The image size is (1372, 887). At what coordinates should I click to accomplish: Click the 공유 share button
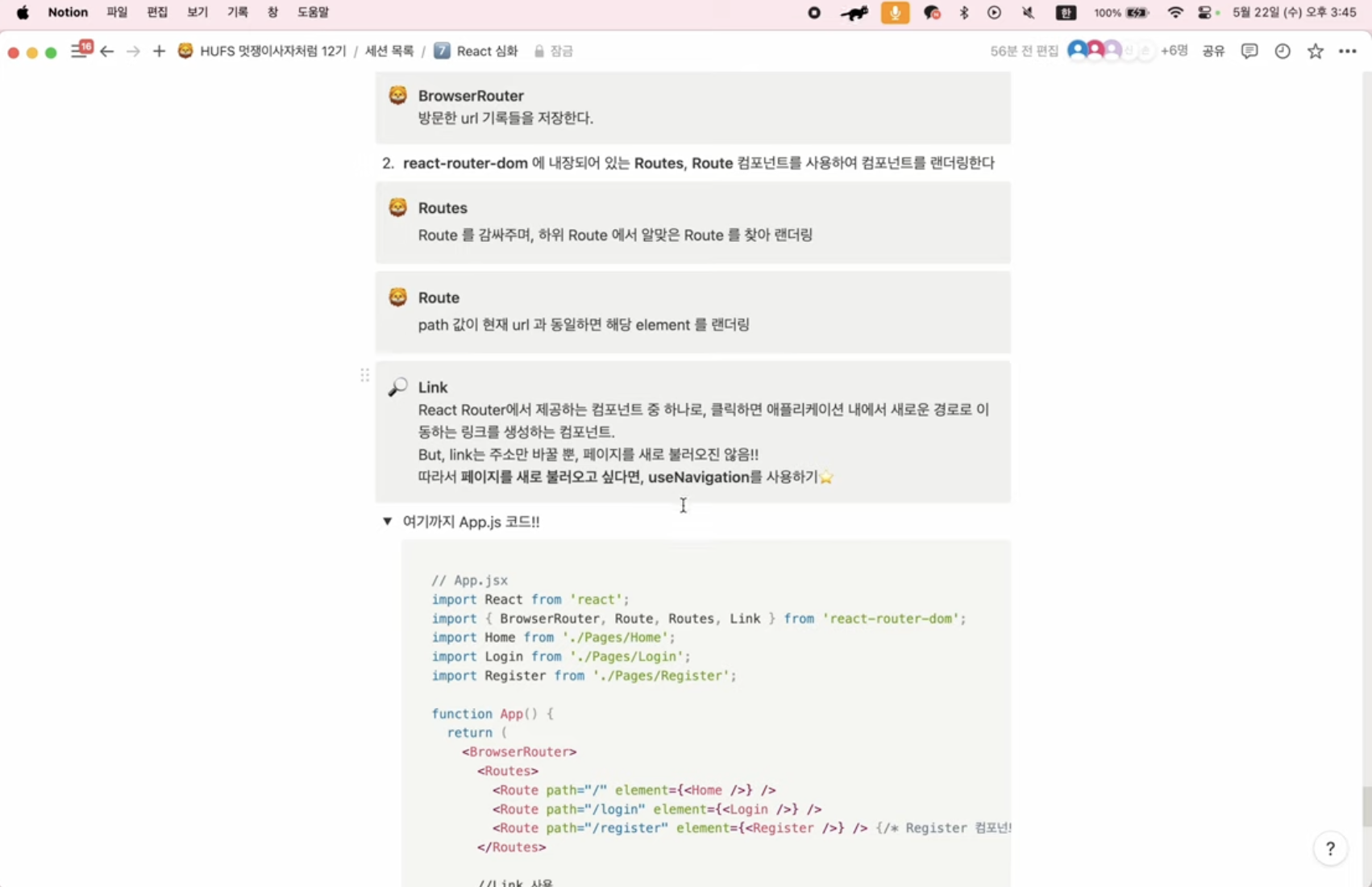[x=1213, y=51]
